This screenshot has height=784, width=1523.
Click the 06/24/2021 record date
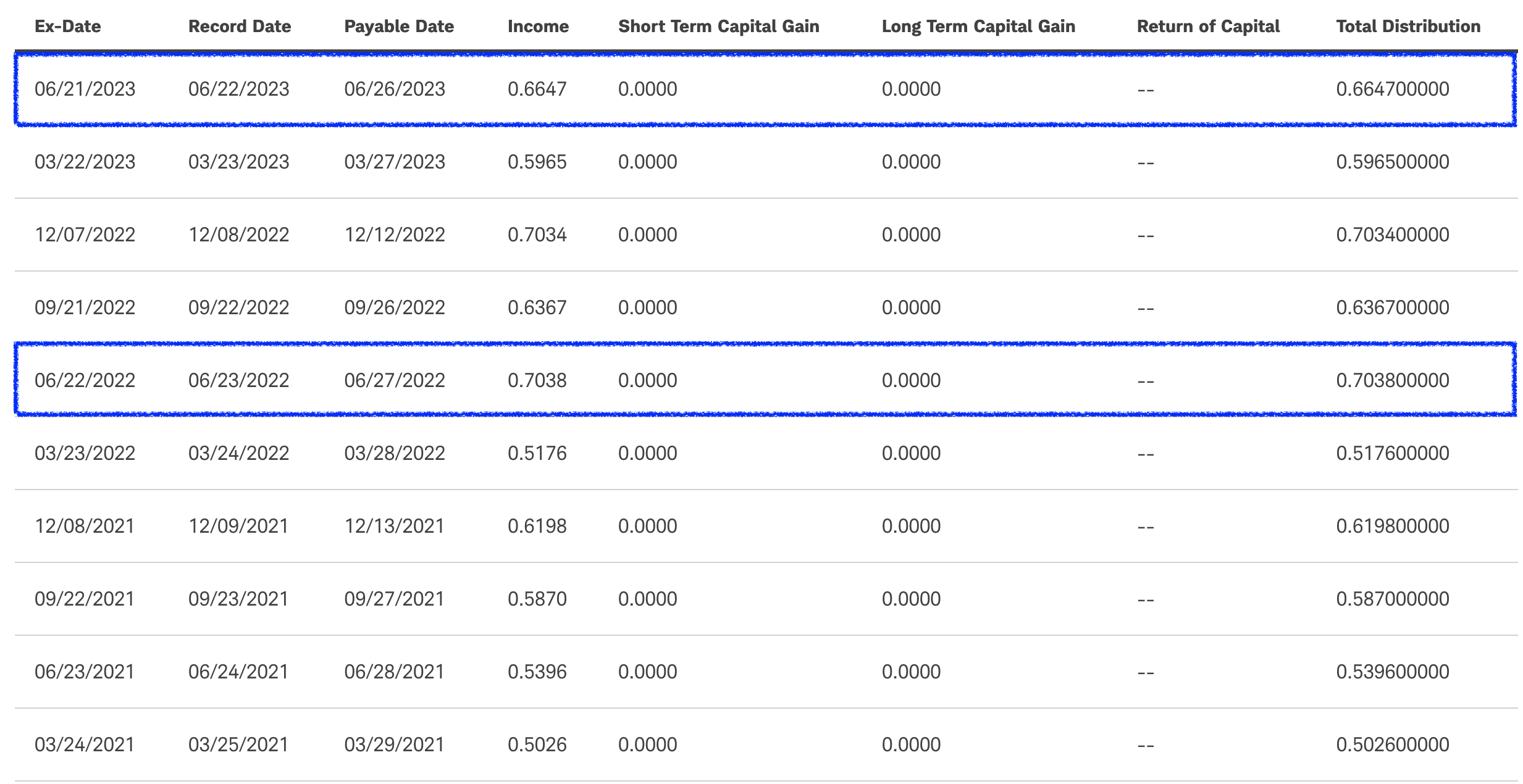tap(238, 672)
